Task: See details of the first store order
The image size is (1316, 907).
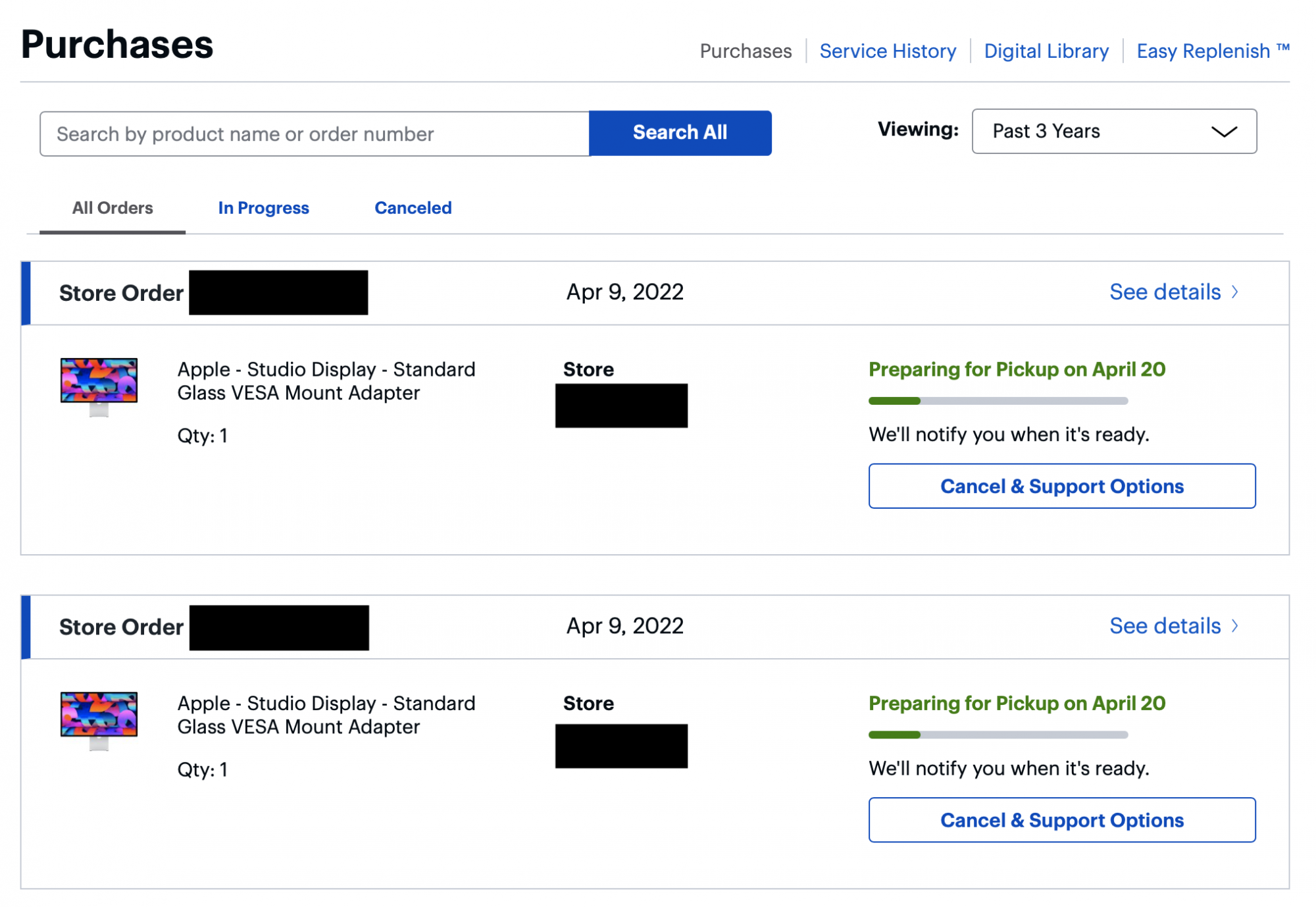Action: [x=1165, y=292]
